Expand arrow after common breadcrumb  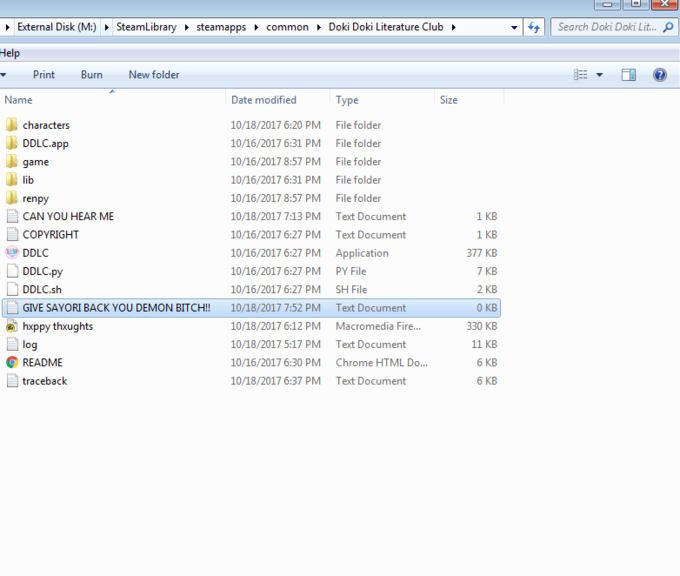click(x=319, y=27)
